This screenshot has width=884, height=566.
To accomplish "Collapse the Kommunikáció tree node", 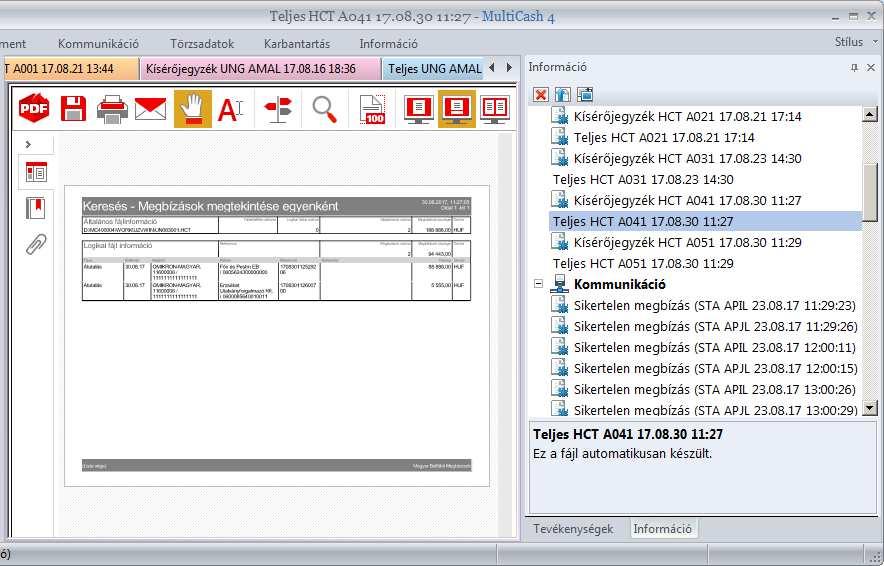I will (538, 284).
